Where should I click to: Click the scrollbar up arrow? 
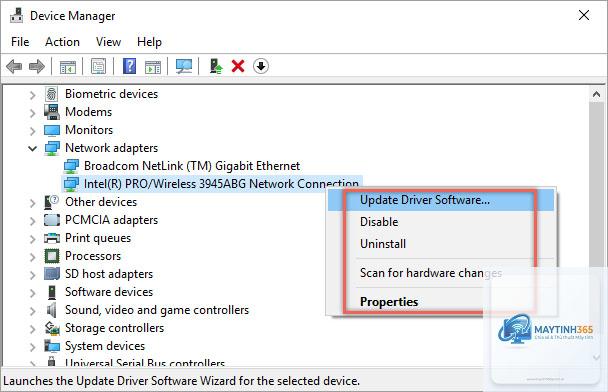[x=596, y=94]
